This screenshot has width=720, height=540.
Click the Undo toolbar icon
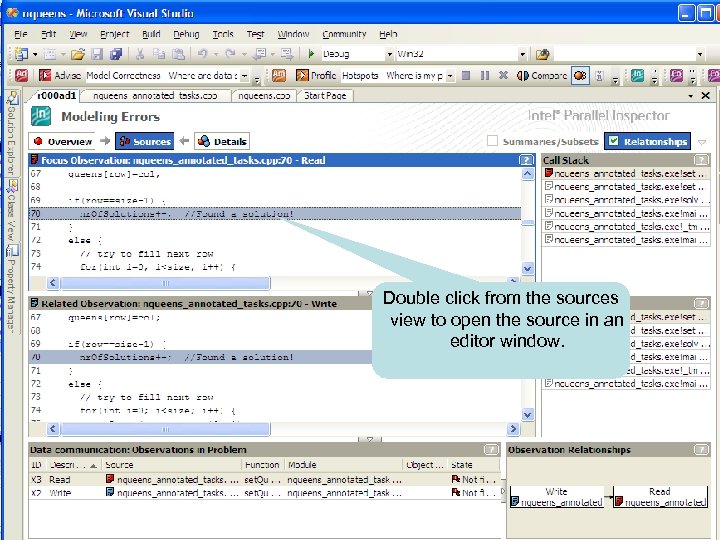202,54
